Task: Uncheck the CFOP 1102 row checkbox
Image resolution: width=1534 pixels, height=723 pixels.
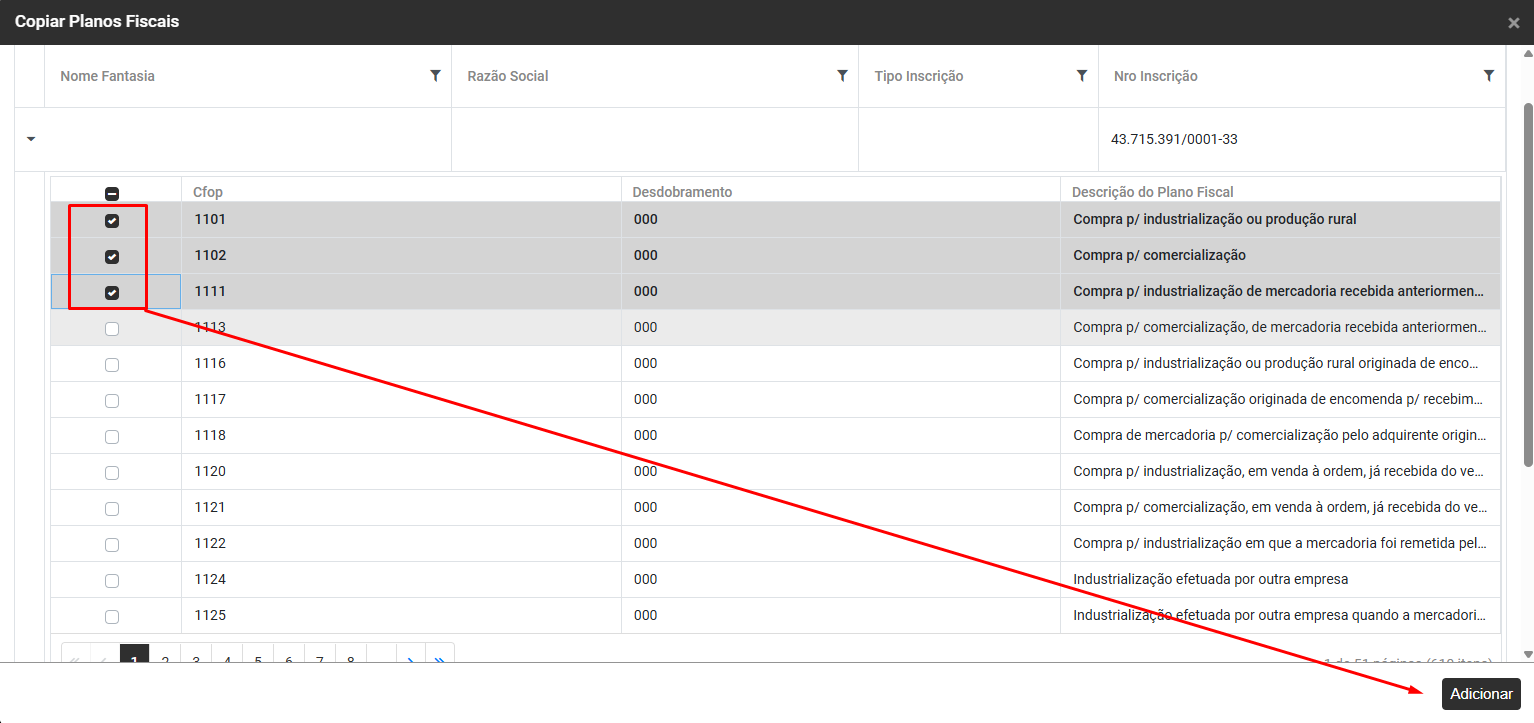Action: [x=112, y=256]
